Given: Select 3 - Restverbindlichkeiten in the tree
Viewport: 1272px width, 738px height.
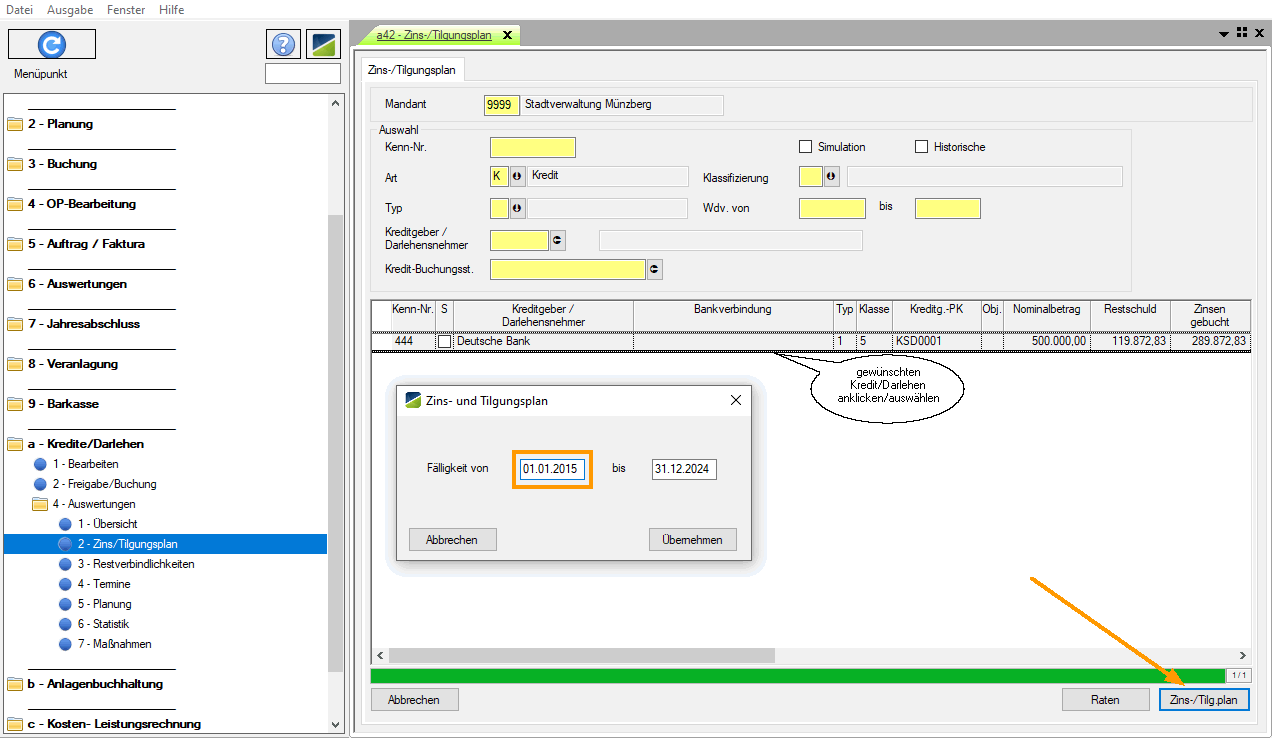Looking at the screenshot, I should [x=135, y=564].
